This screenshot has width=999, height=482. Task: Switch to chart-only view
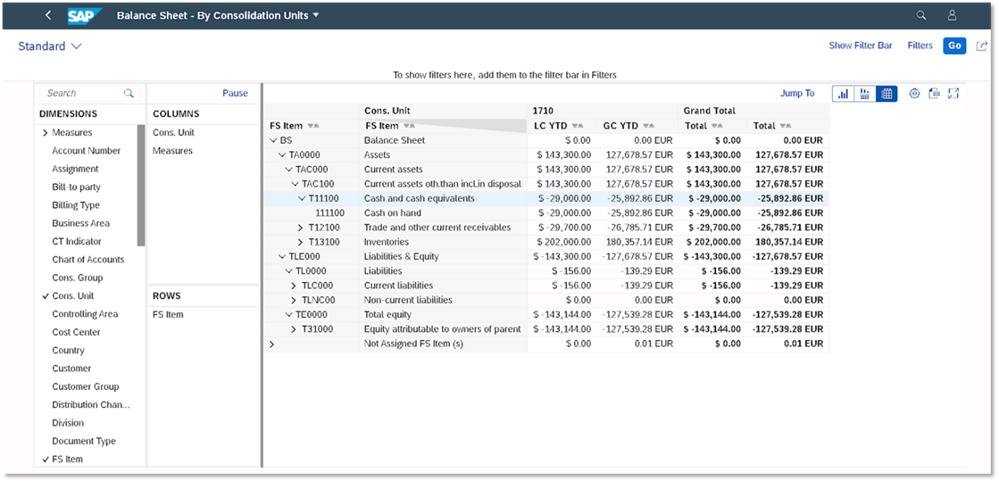(843, 94)
